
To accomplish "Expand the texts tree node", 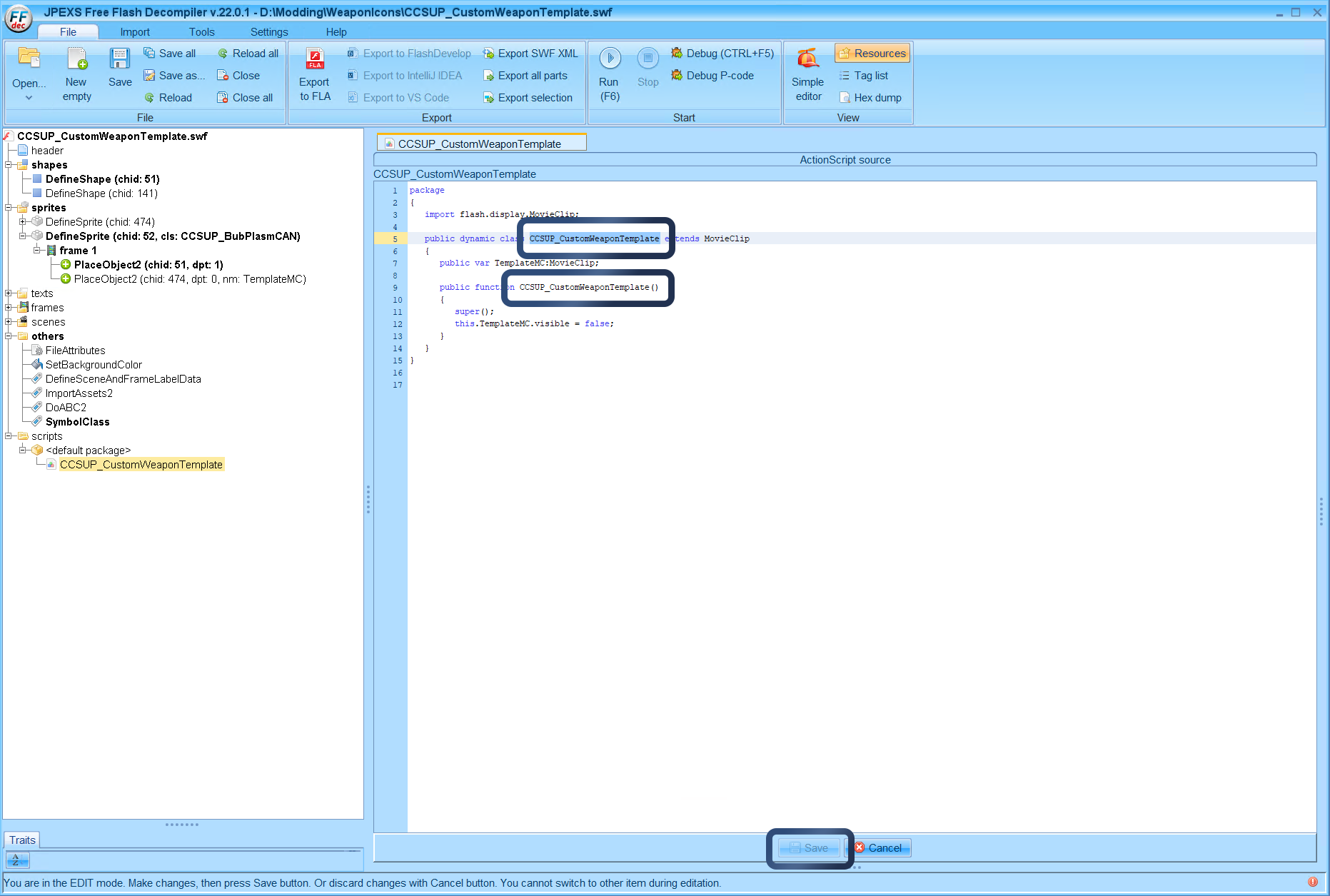I will point(7,293).
